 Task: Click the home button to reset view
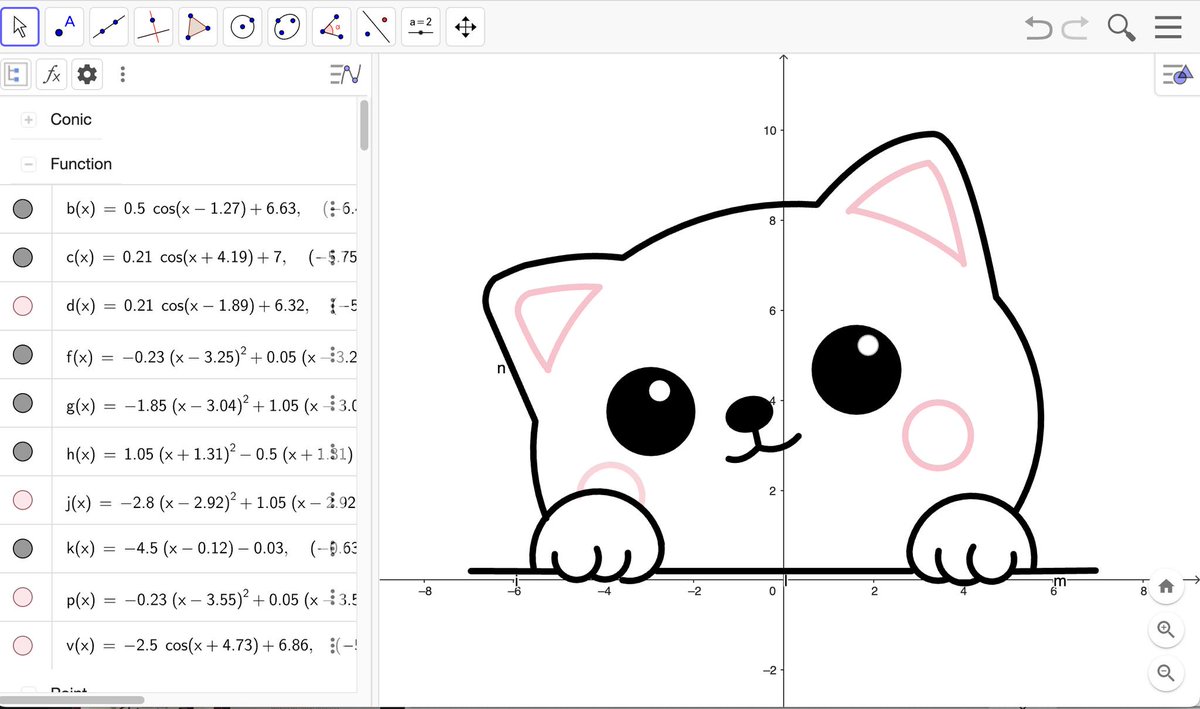pyautogui.click(x=1166, y=587)
